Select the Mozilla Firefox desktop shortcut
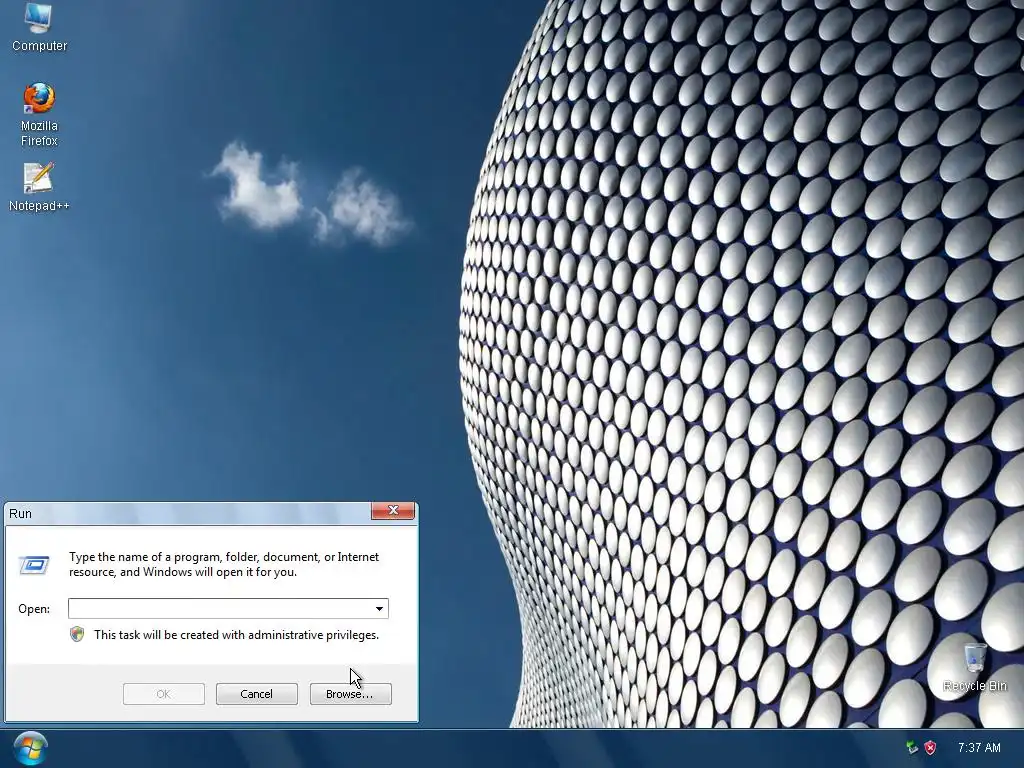 coord(39,114)
